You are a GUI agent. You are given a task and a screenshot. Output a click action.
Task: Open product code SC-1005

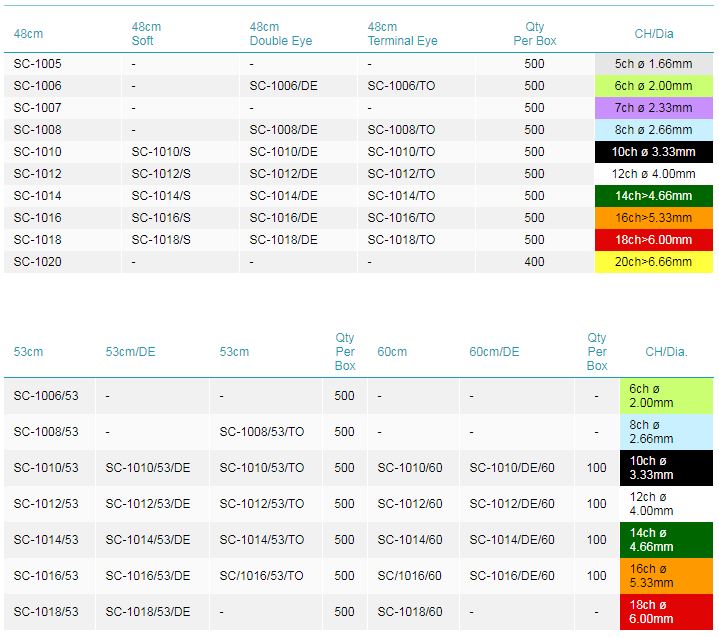pos(37,64)
